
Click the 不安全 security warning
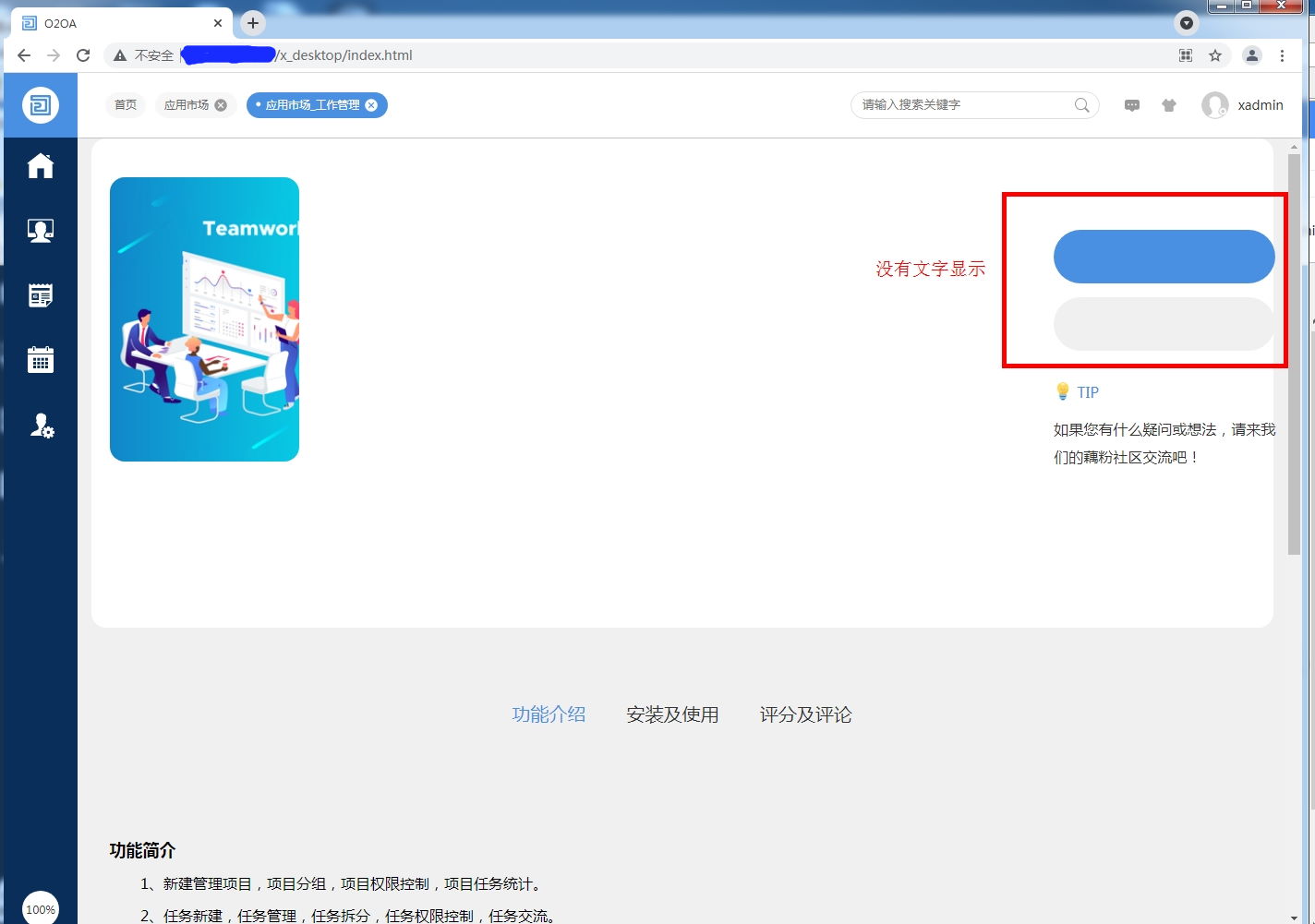pyautogui.click(x=143, y=55)
